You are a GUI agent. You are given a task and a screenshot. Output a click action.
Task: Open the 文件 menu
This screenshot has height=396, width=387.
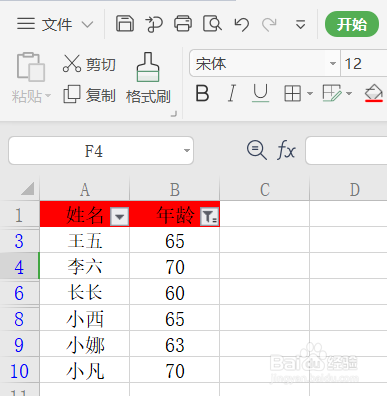tap(57, 24)
